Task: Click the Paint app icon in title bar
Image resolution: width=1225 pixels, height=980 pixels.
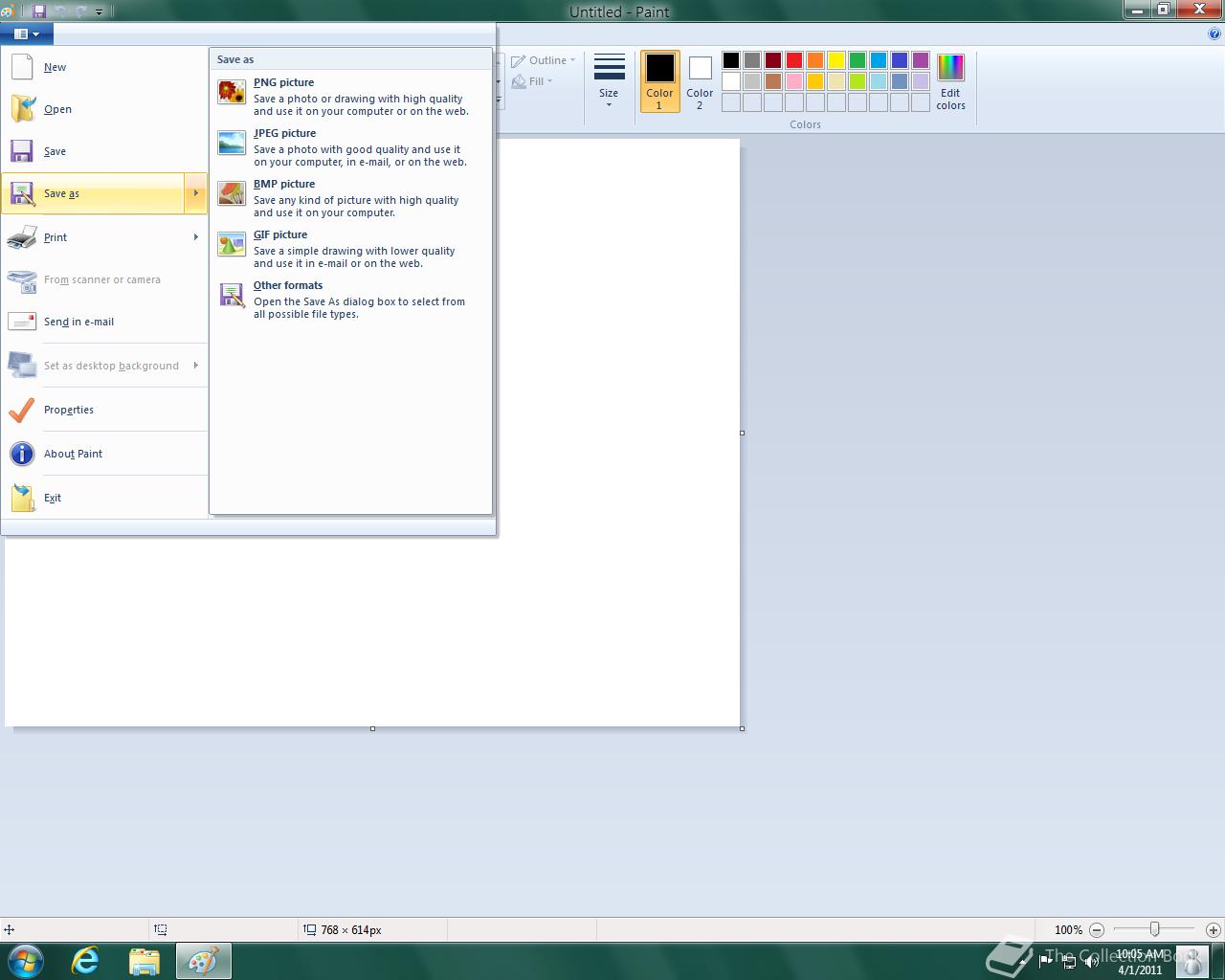Action: pos(7,11)
